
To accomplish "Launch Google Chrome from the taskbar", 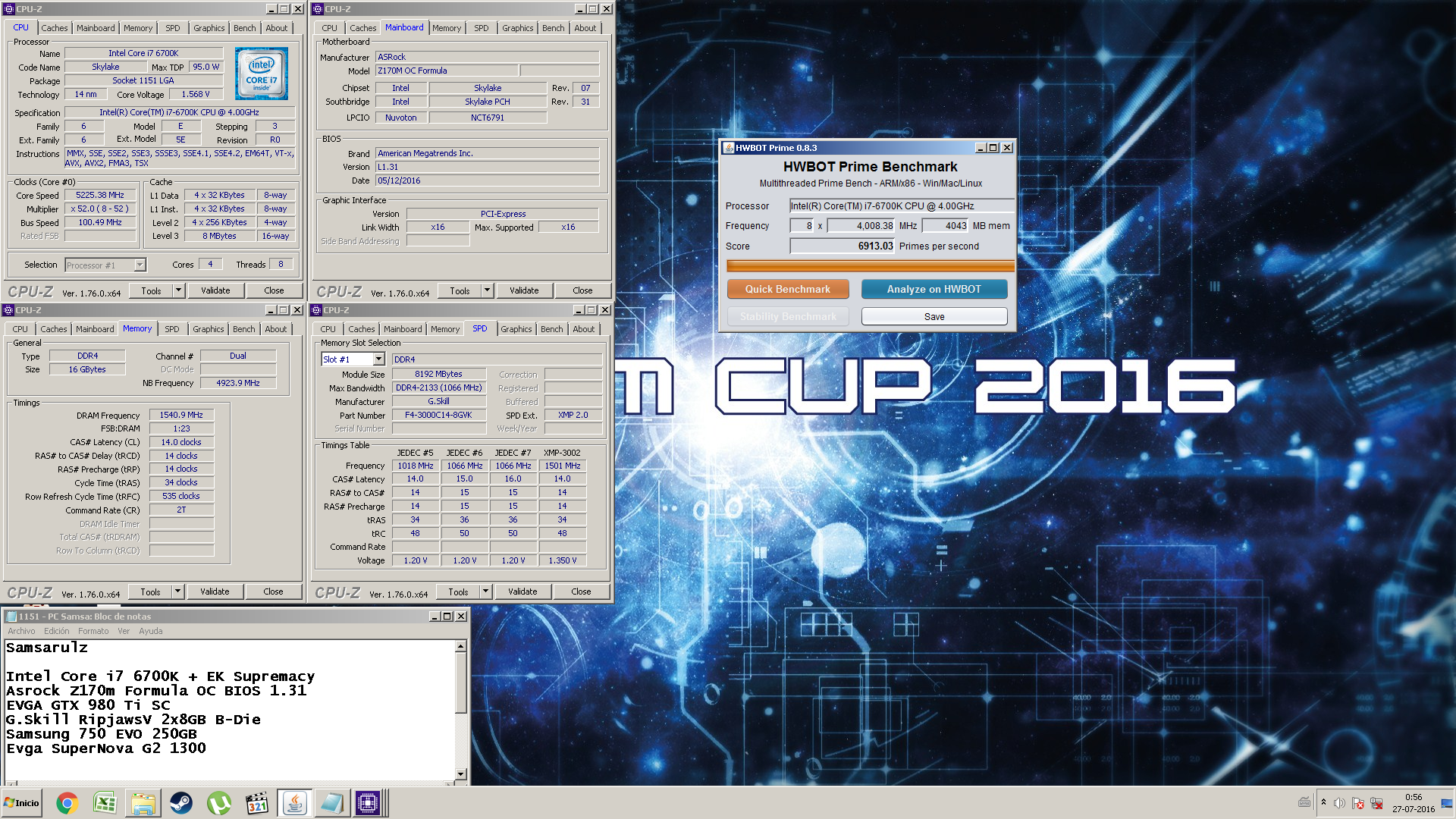I will [x=67, y=803].
